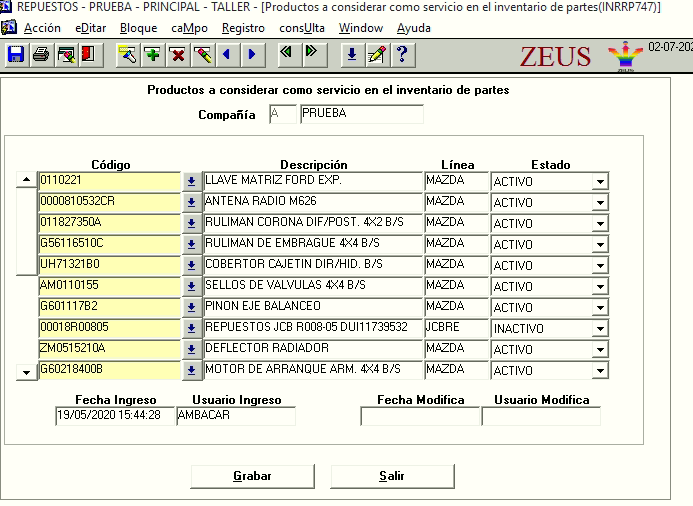Screen dimensions: 693x506
Task: Click the red X delete record icon
Action: coord(177,55)
